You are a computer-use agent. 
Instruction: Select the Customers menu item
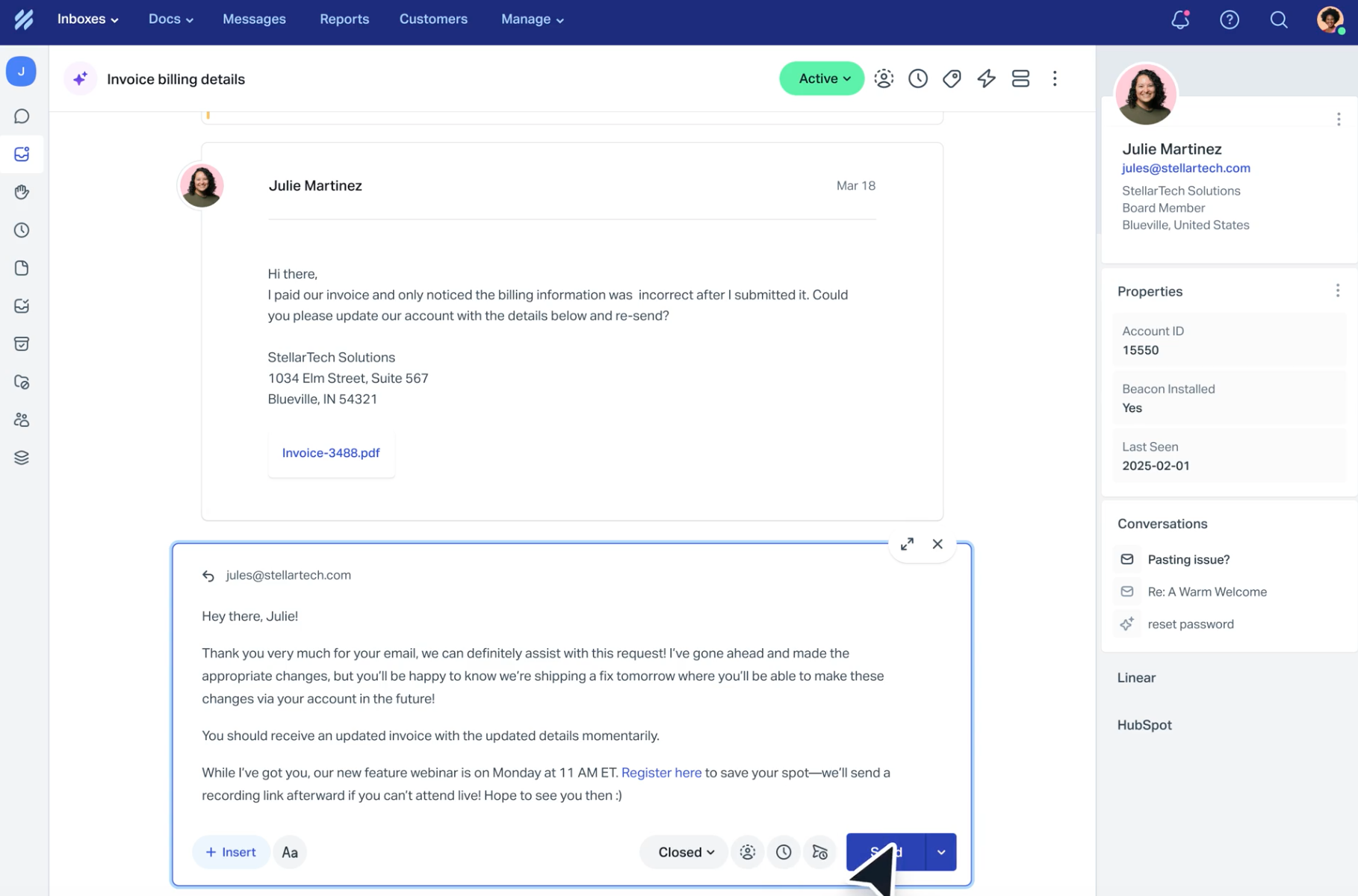[433, 19]
